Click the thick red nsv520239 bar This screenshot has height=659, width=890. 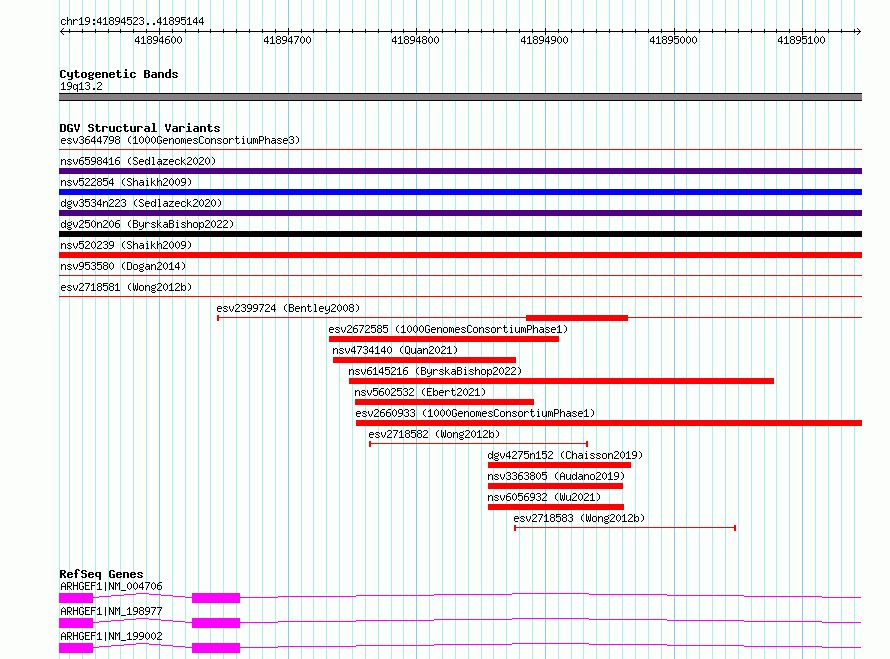point(460,255)
